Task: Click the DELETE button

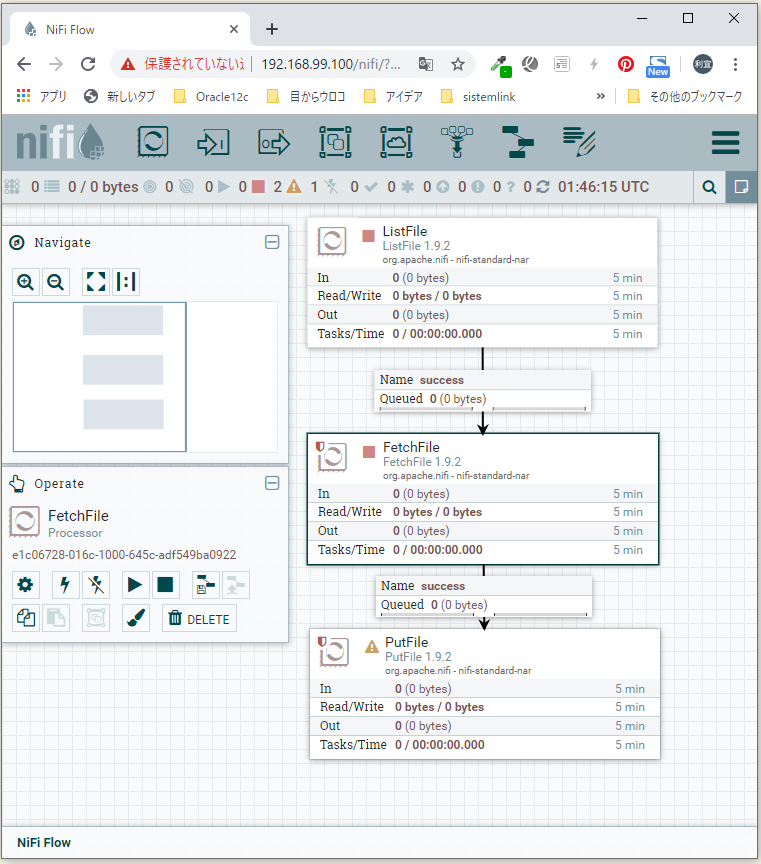Action: tap(199, 618)
